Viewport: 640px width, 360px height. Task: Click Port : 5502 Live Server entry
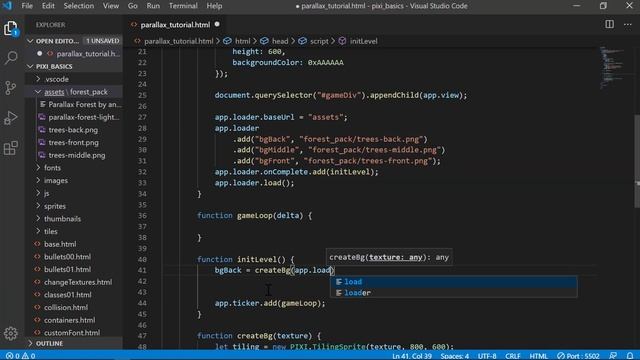[578, 356]
